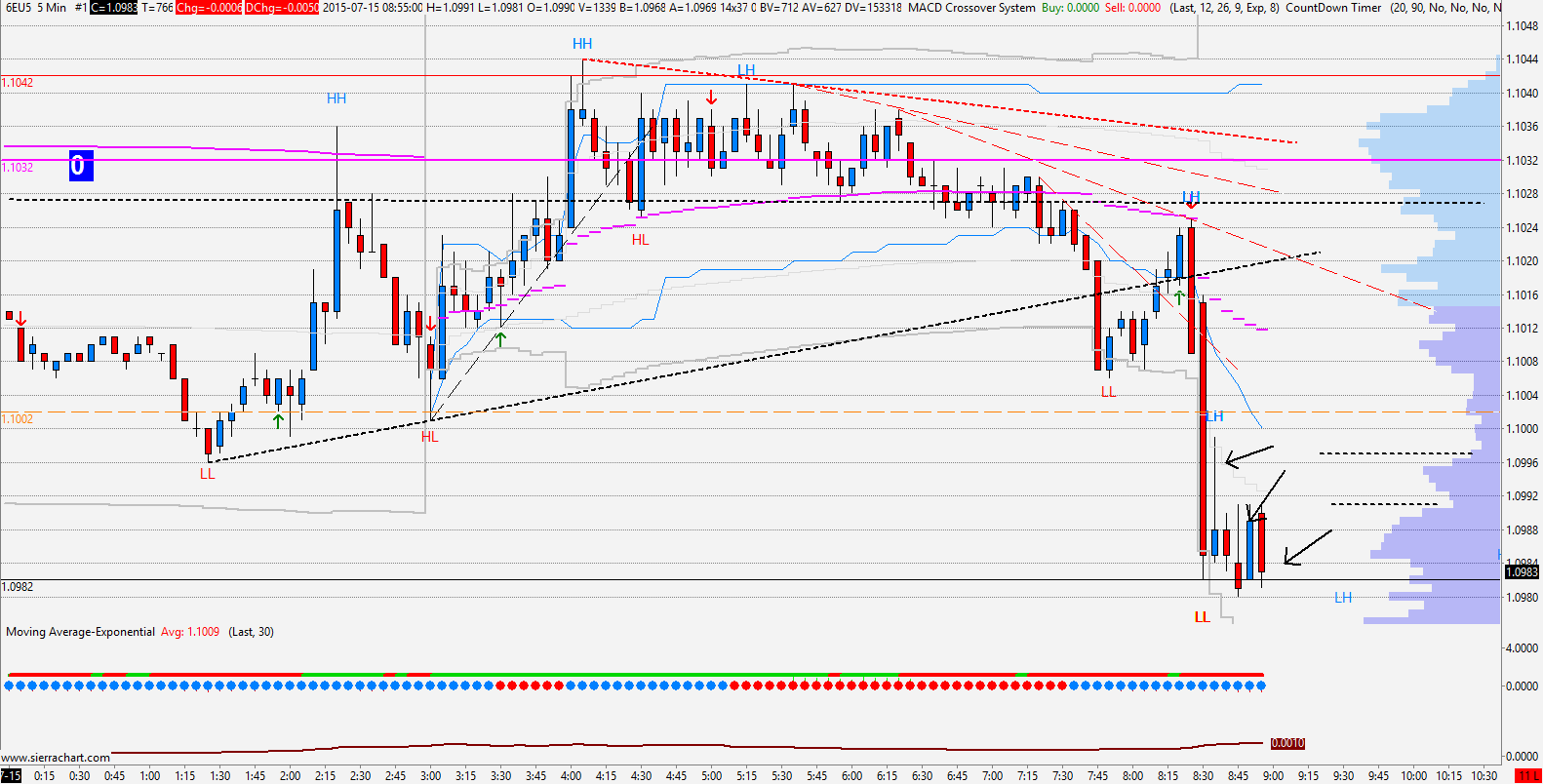
Task: Click 3:00 on the time axis
Action: pyautogui.click(x=431, y=776)
